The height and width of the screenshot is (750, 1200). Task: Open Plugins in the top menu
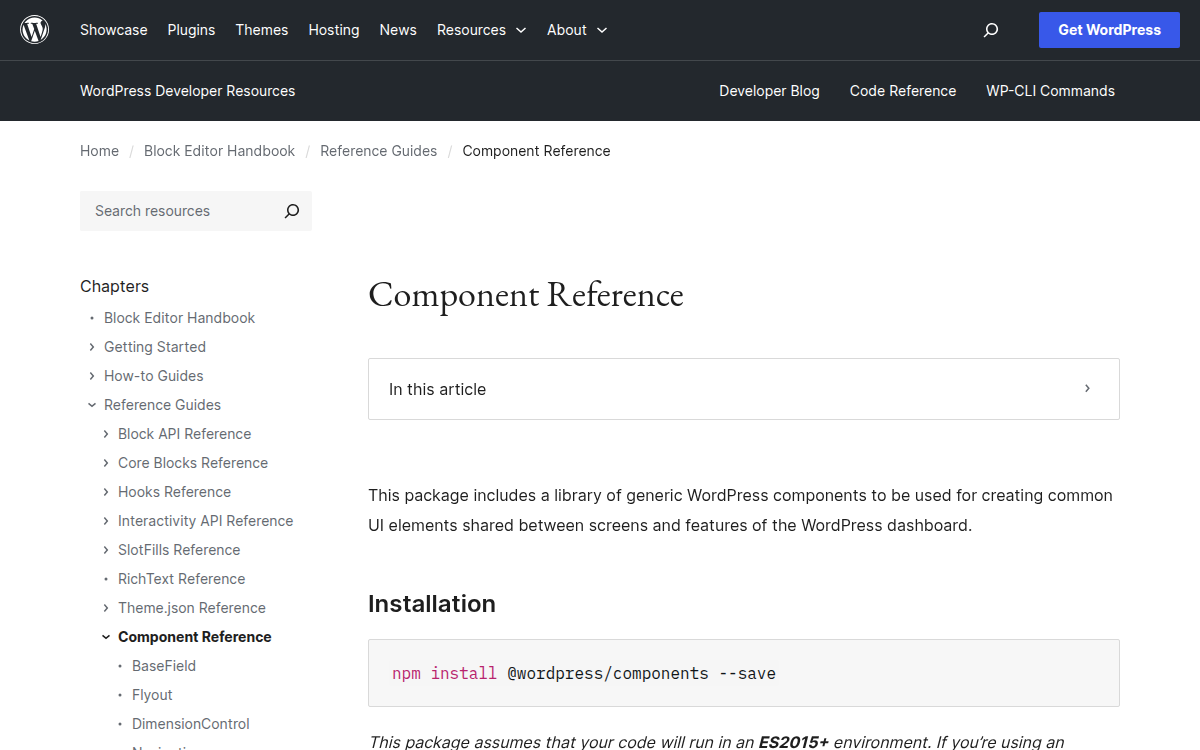191,30
